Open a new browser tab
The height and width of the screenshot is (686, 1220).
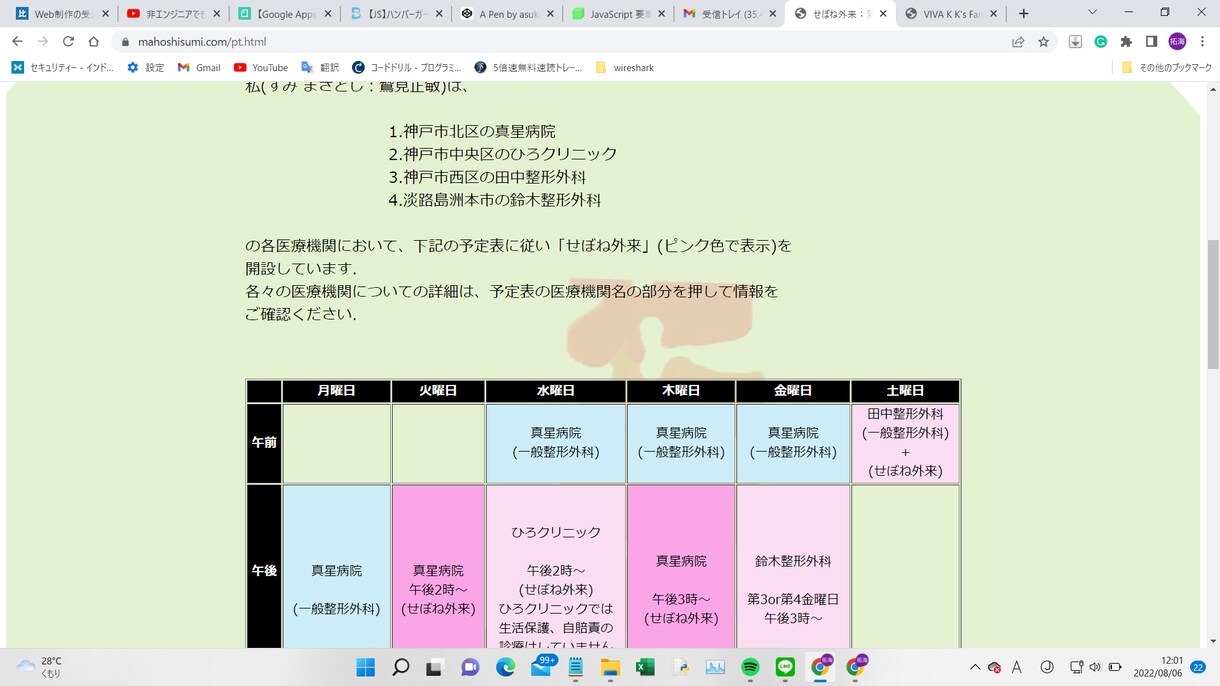point(1023,13)
